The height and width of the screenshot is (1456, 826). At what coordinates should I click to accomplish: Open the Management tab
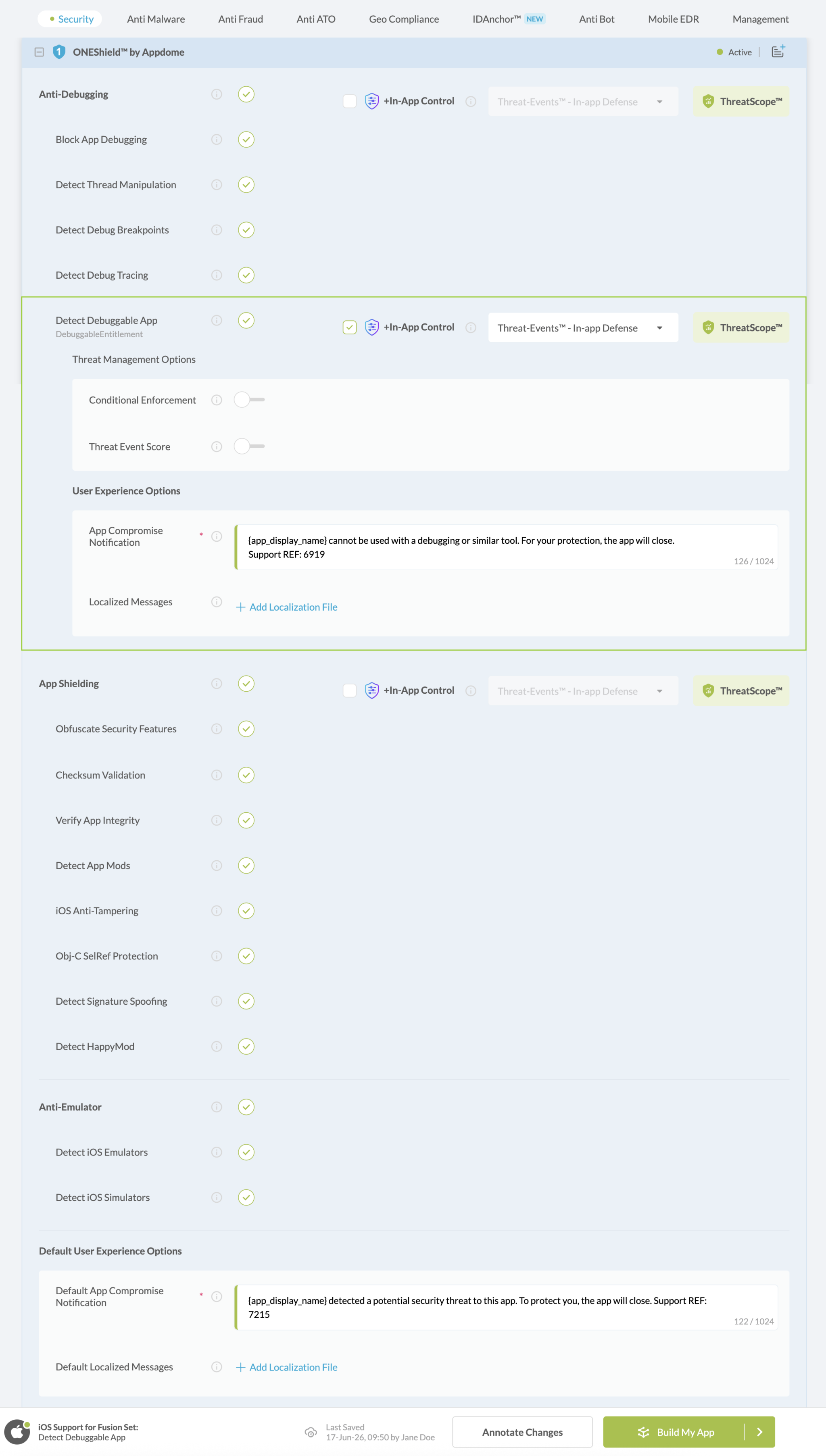click(x=760, y=19)
